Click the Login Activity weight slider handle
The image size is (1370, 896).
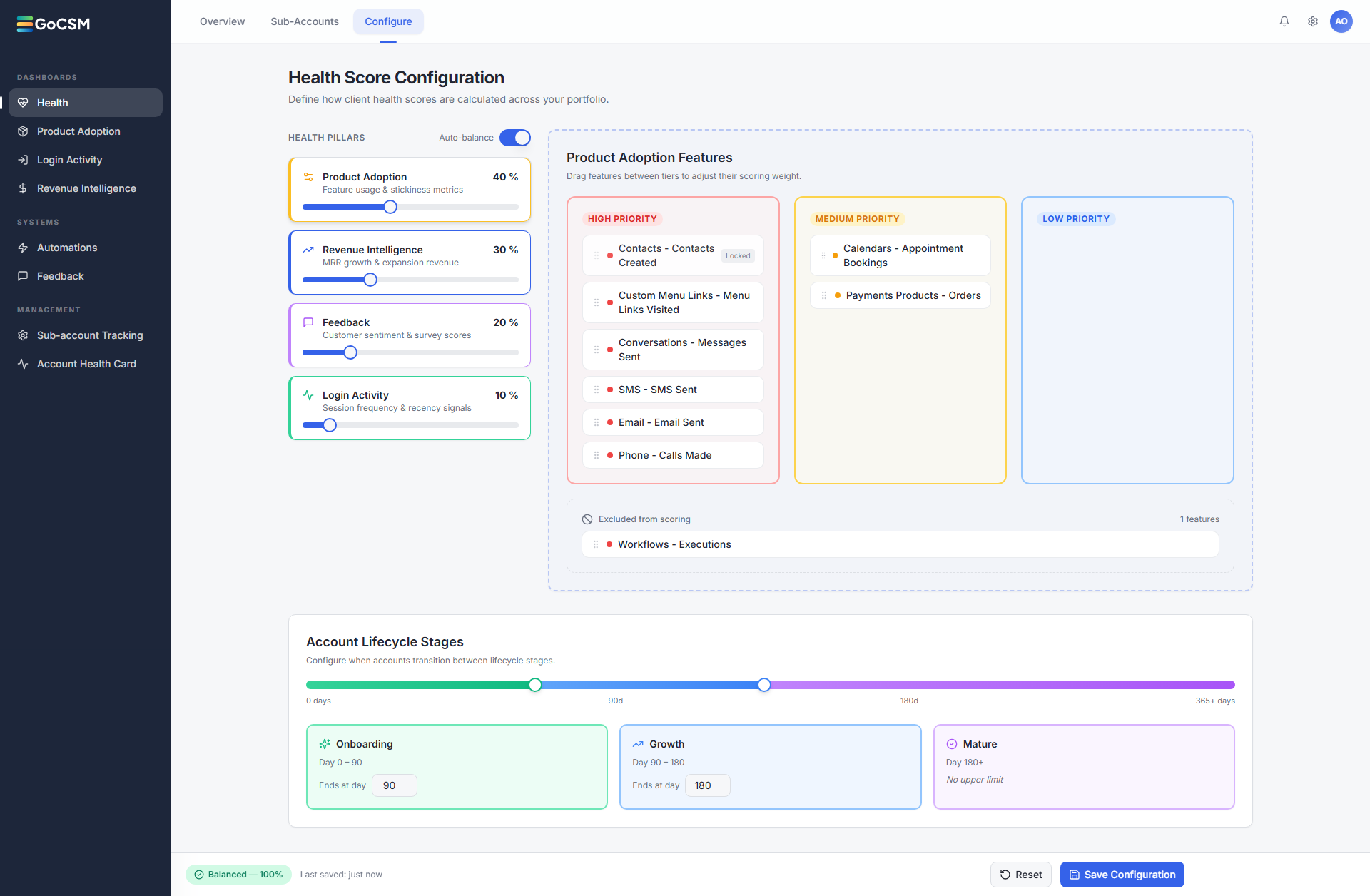tap(330, 425)
